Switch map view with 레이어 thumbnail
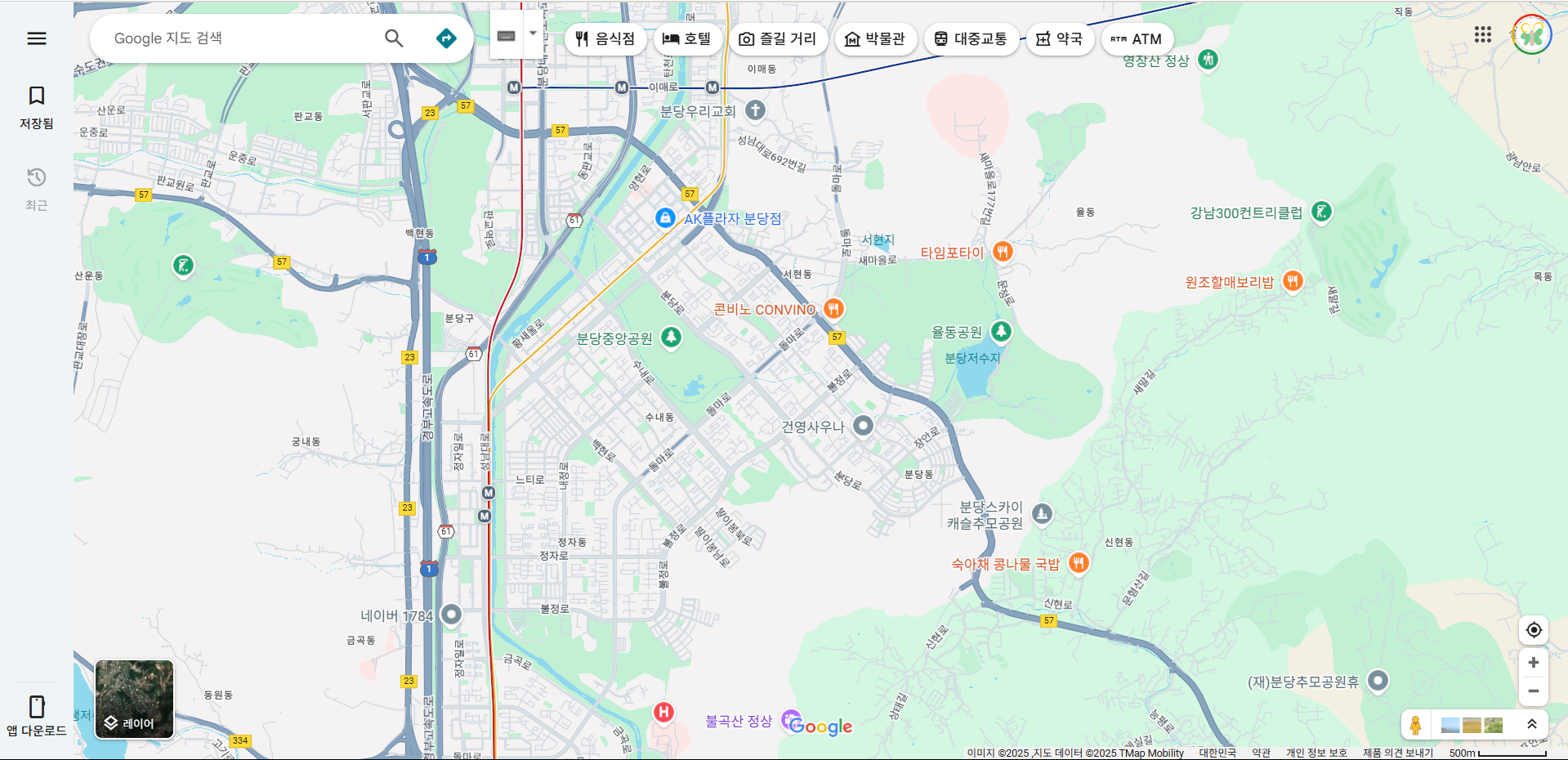Screen dimensions: 1568x760 [x=134, y=699]
